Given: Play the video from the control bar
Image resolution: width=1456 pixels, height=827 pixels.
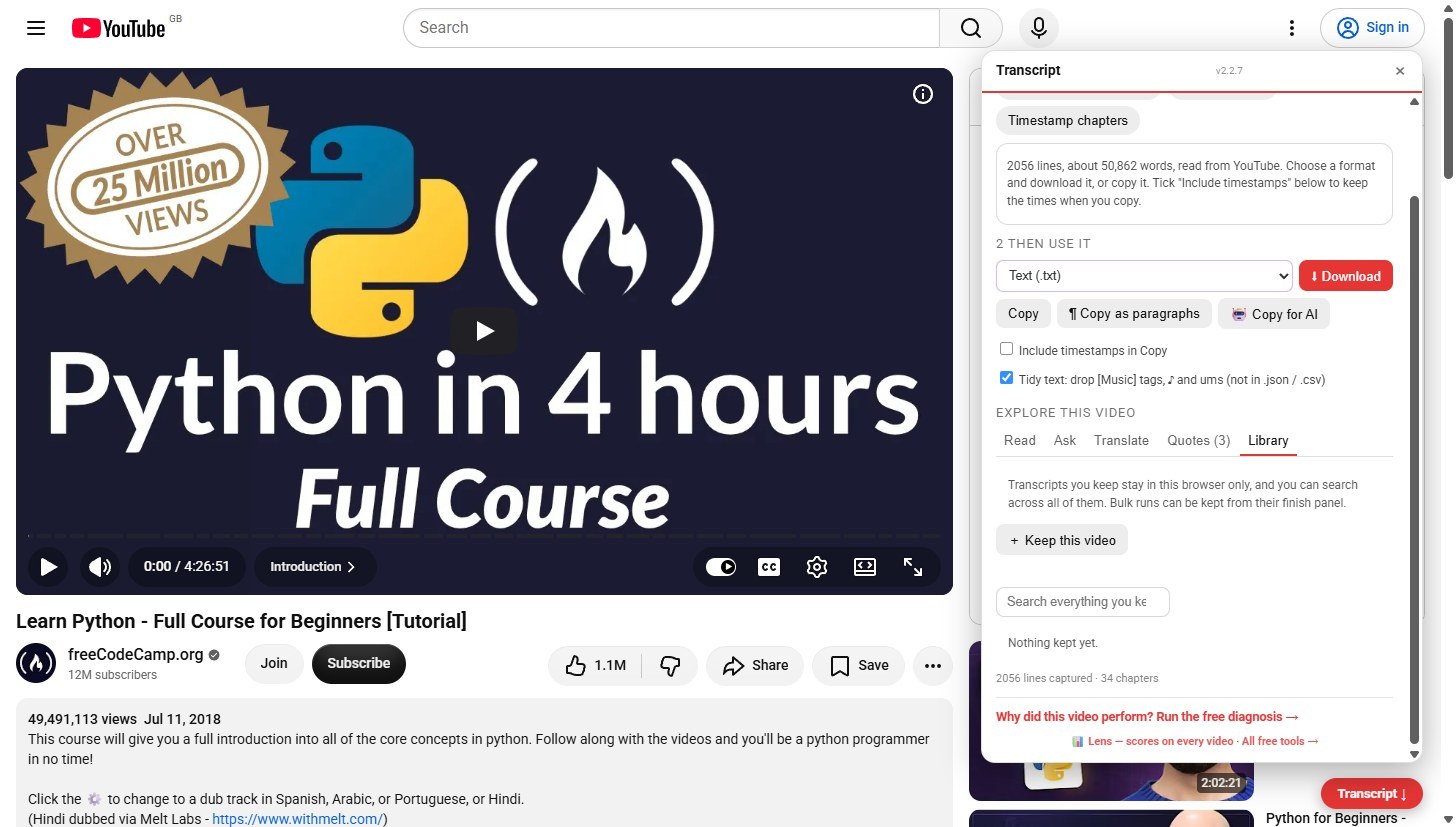Looking at the screenshot, I should pos(48,567).
